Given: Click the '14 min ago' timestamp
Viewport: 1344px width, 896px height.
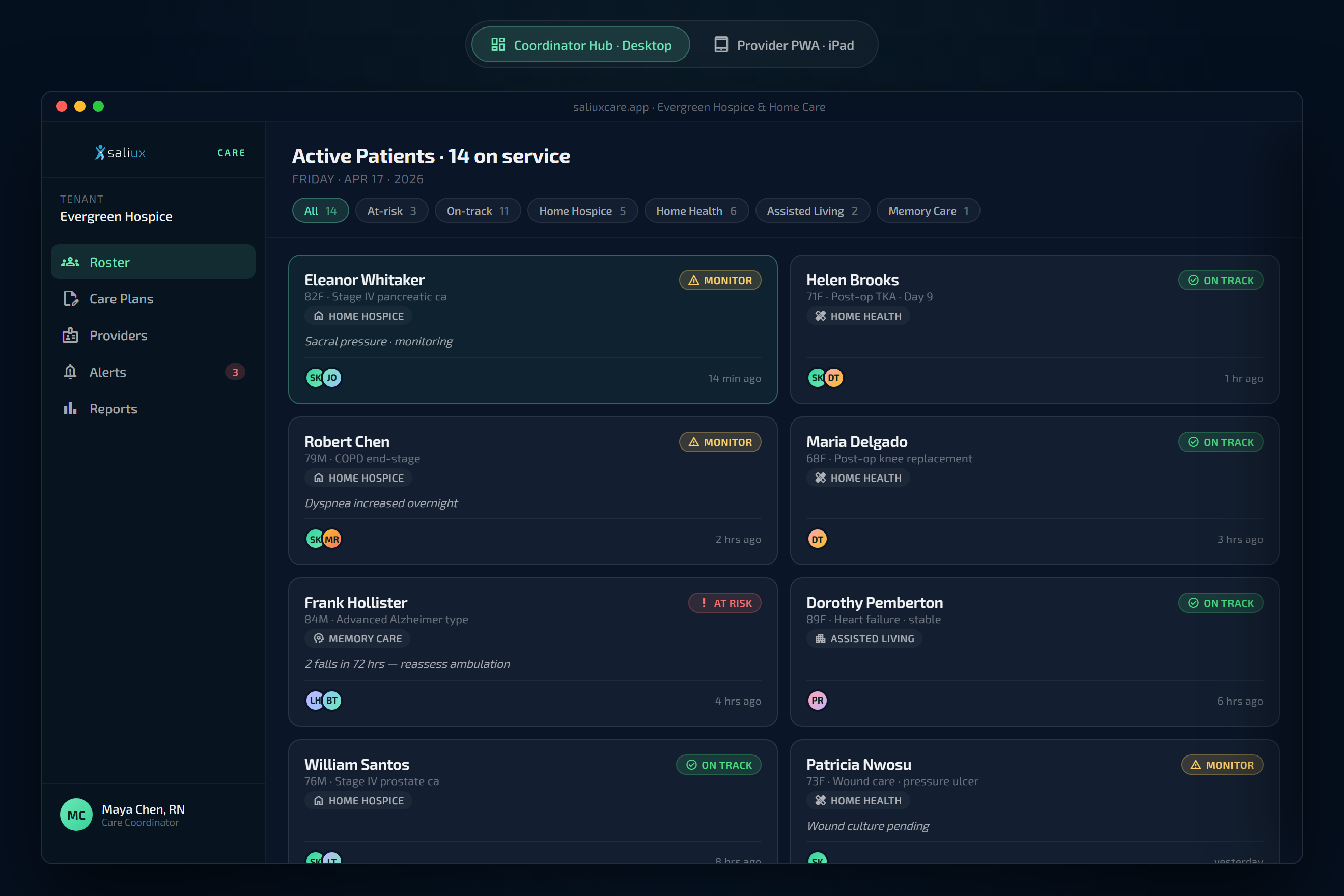Looking at the screenshot, I should (734, 378).
